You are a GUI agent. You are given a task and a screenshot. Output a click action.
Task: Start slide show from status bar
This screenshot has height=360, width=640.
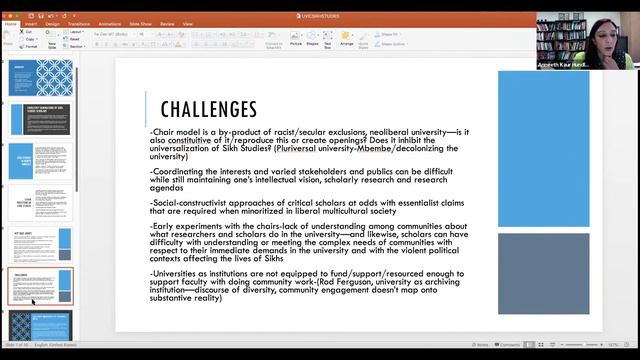552,345
